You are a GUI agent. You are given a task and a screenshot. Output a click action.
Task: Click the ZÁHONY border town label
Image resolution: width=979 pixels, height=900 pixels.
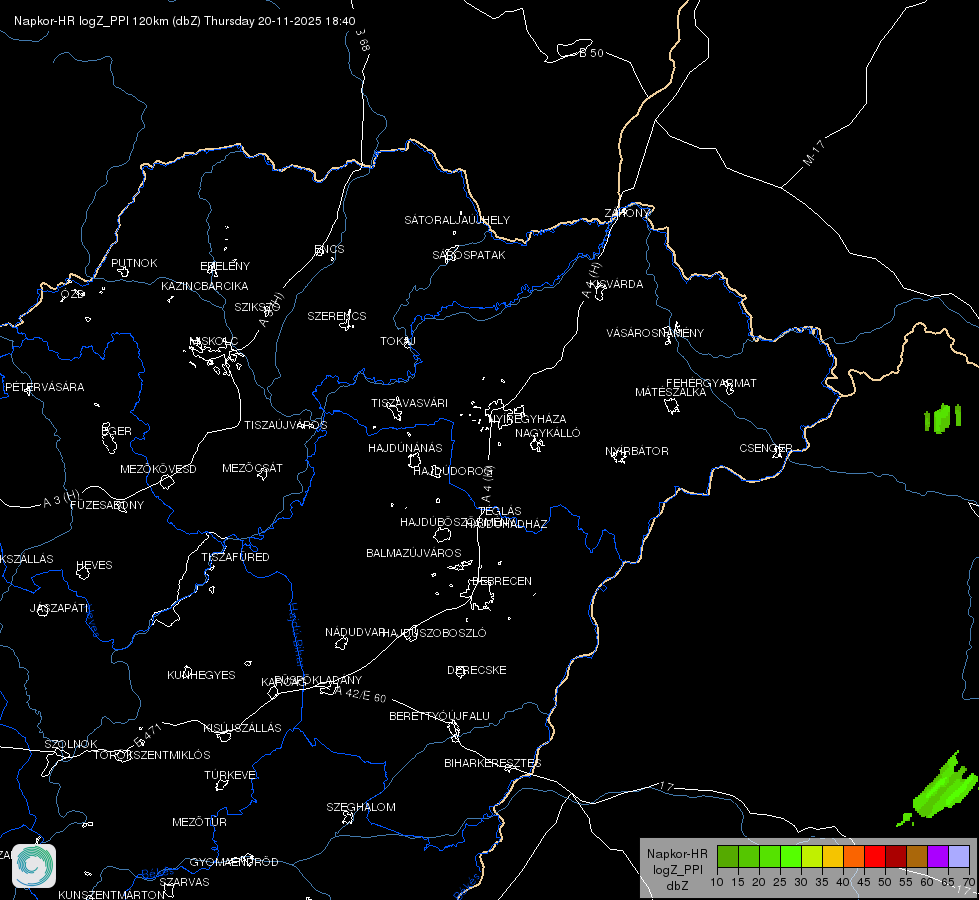pos(627,213)
